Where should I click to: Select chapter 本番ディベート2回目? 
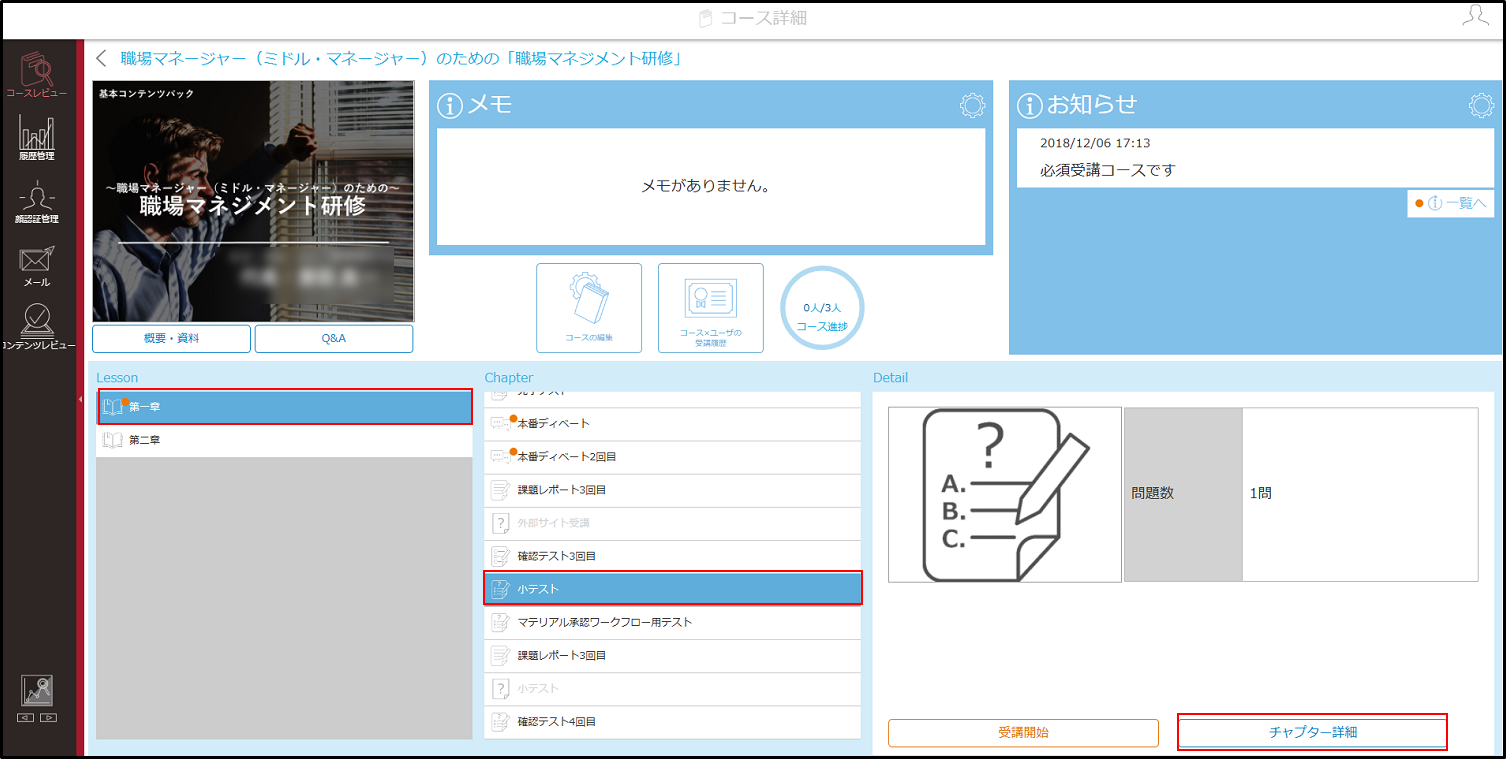point(673,457)
